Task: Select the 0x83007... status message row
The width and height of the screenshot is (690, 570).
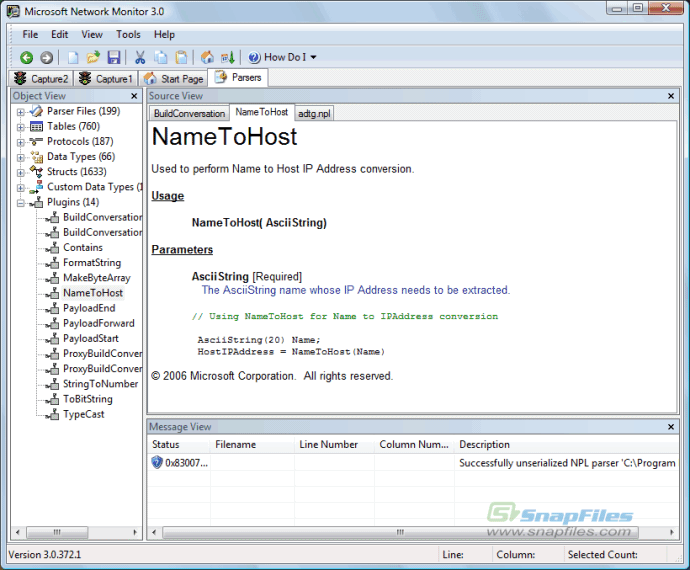Action: click(413, 463)
